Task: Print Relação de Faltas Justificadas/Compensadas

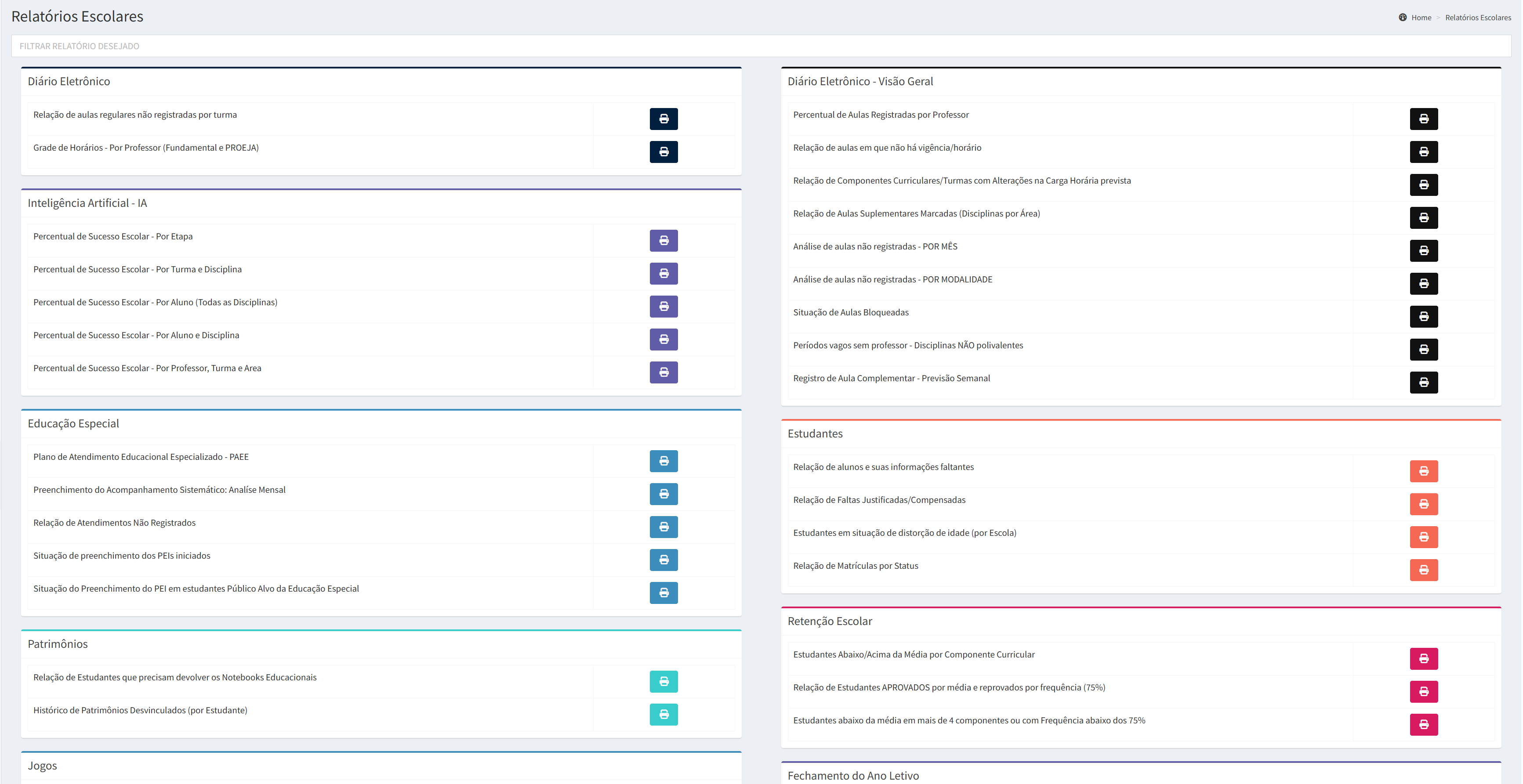Action: click(1423, 504)
